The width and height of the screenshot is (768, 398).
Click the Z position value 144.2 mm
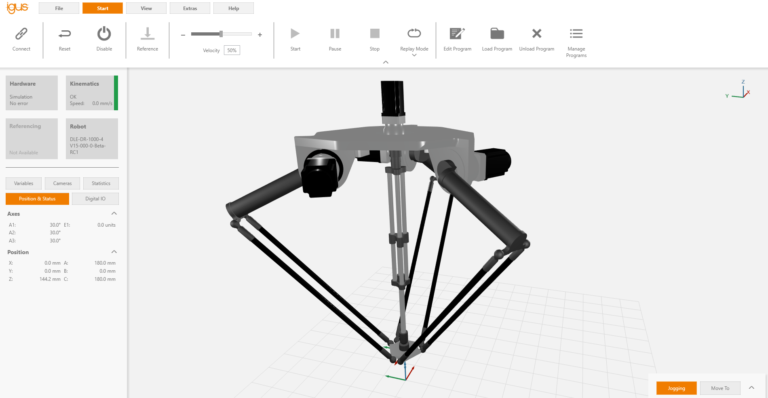tap(50, 279)
